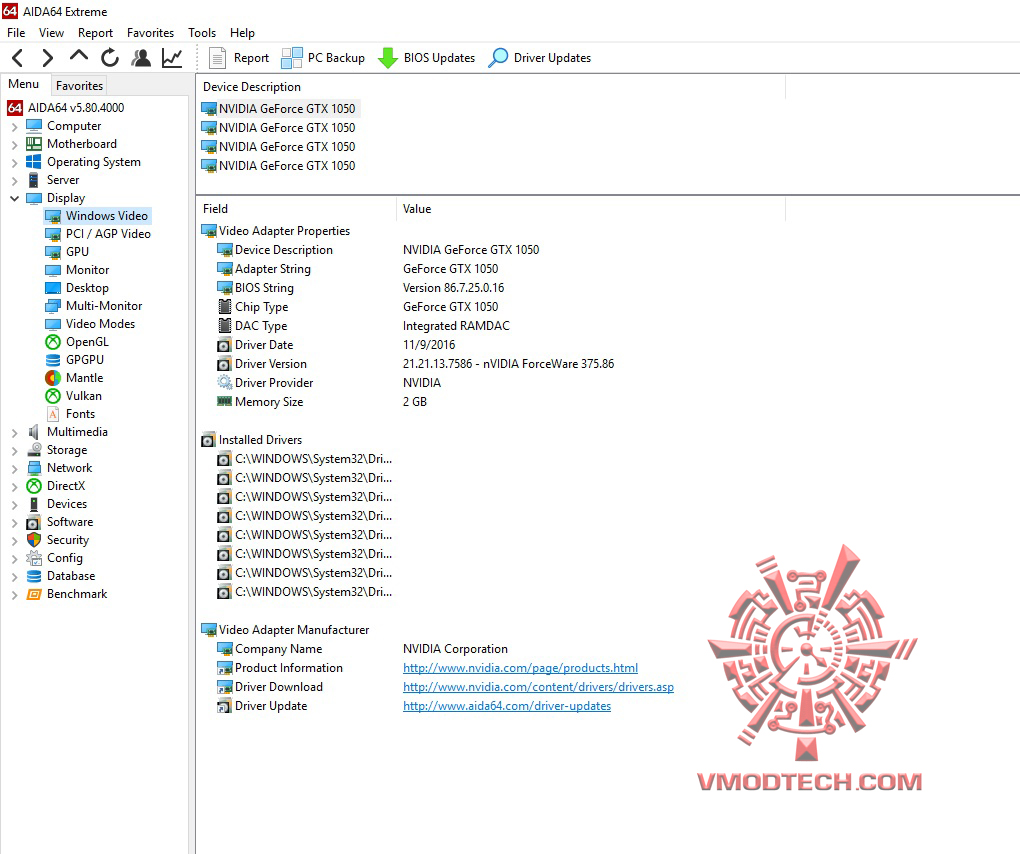Select the GPU item icon
This screenshot has width=1020, height=854.
click(53, 252)
